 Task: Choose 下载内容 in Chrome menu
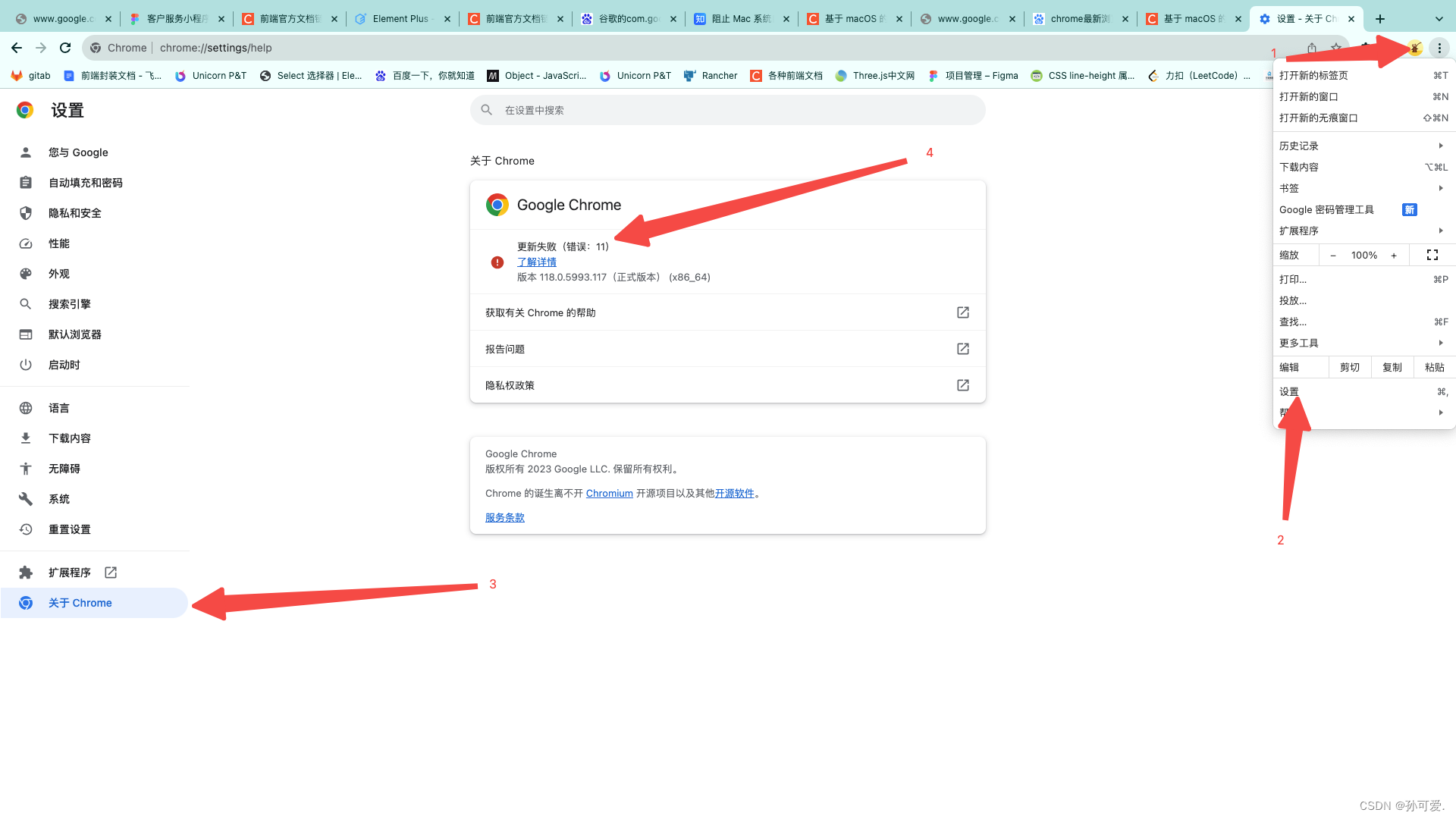[1364, 167]
